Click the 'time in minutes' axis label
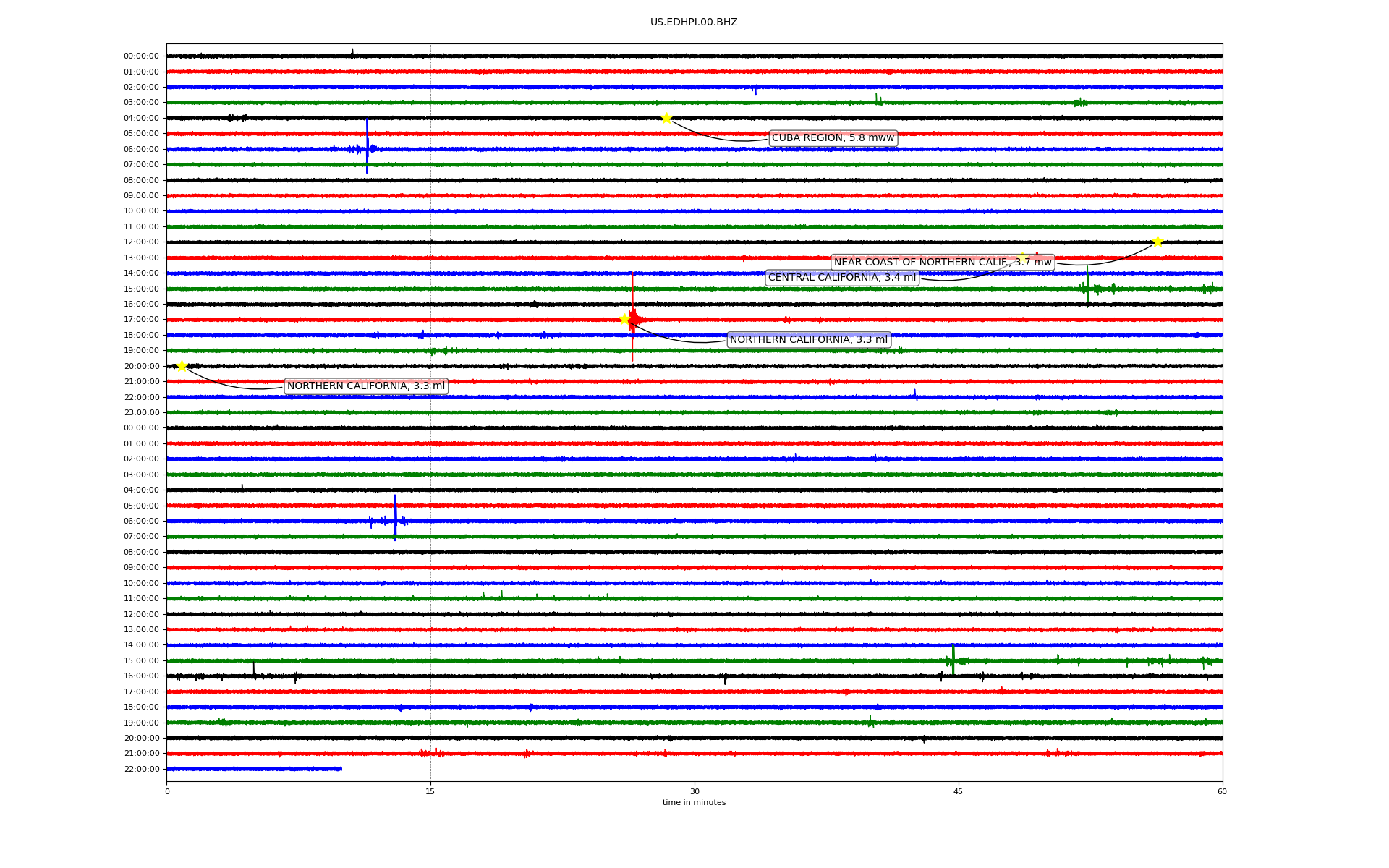The width and height of the screenshot is (1389, 868). (x=694, y=802)
